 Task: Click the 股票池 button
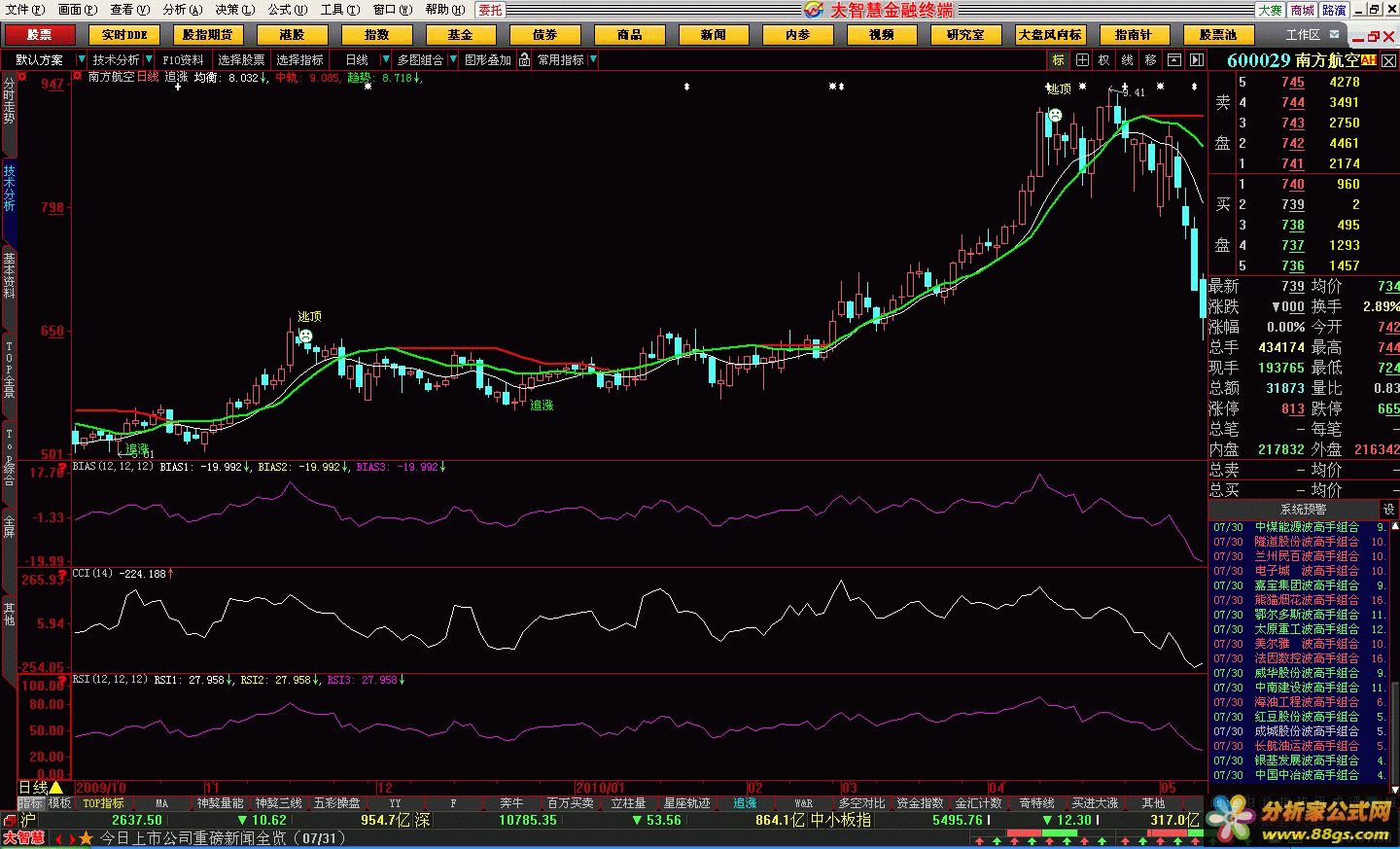pyautogui.click(x=1218, y=34)
